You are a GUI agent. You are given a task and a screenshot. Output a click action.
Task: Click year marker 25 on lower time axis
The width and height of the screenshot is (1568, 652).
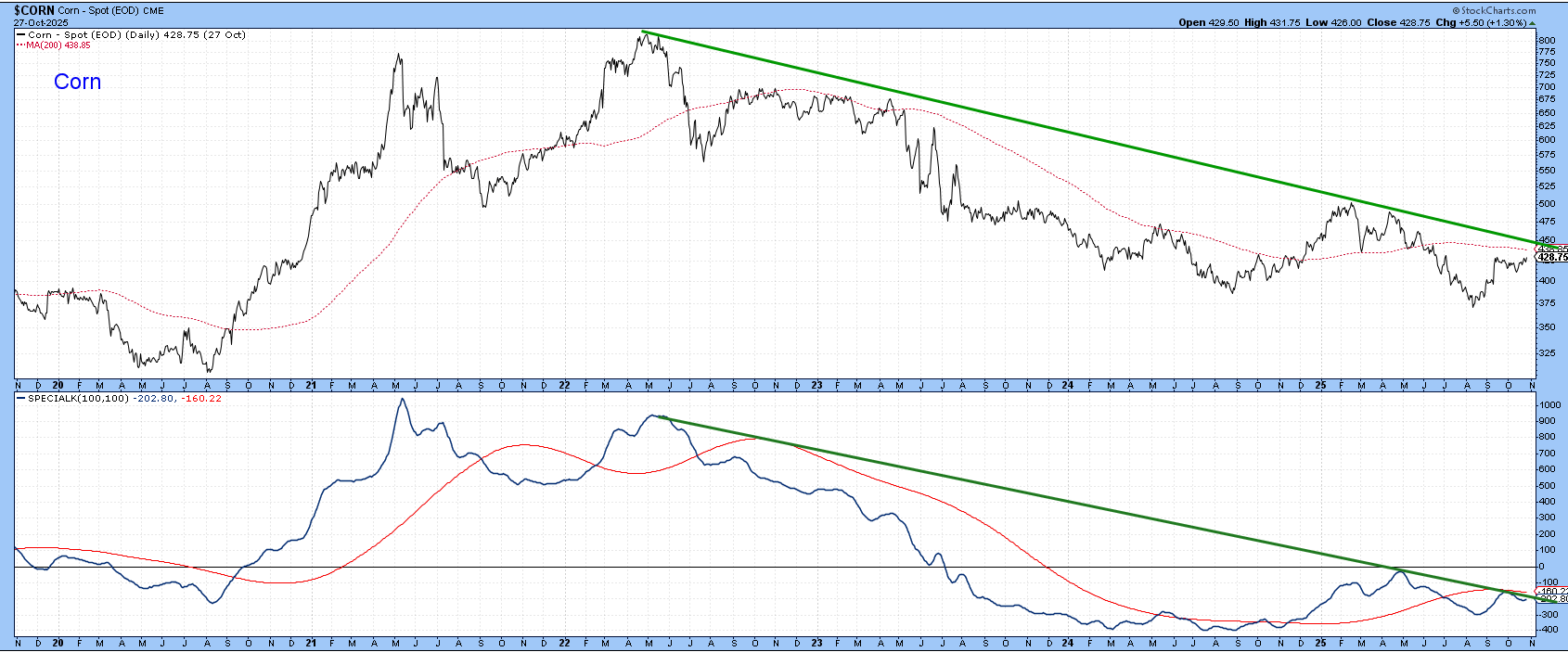tap(1320, 643)
